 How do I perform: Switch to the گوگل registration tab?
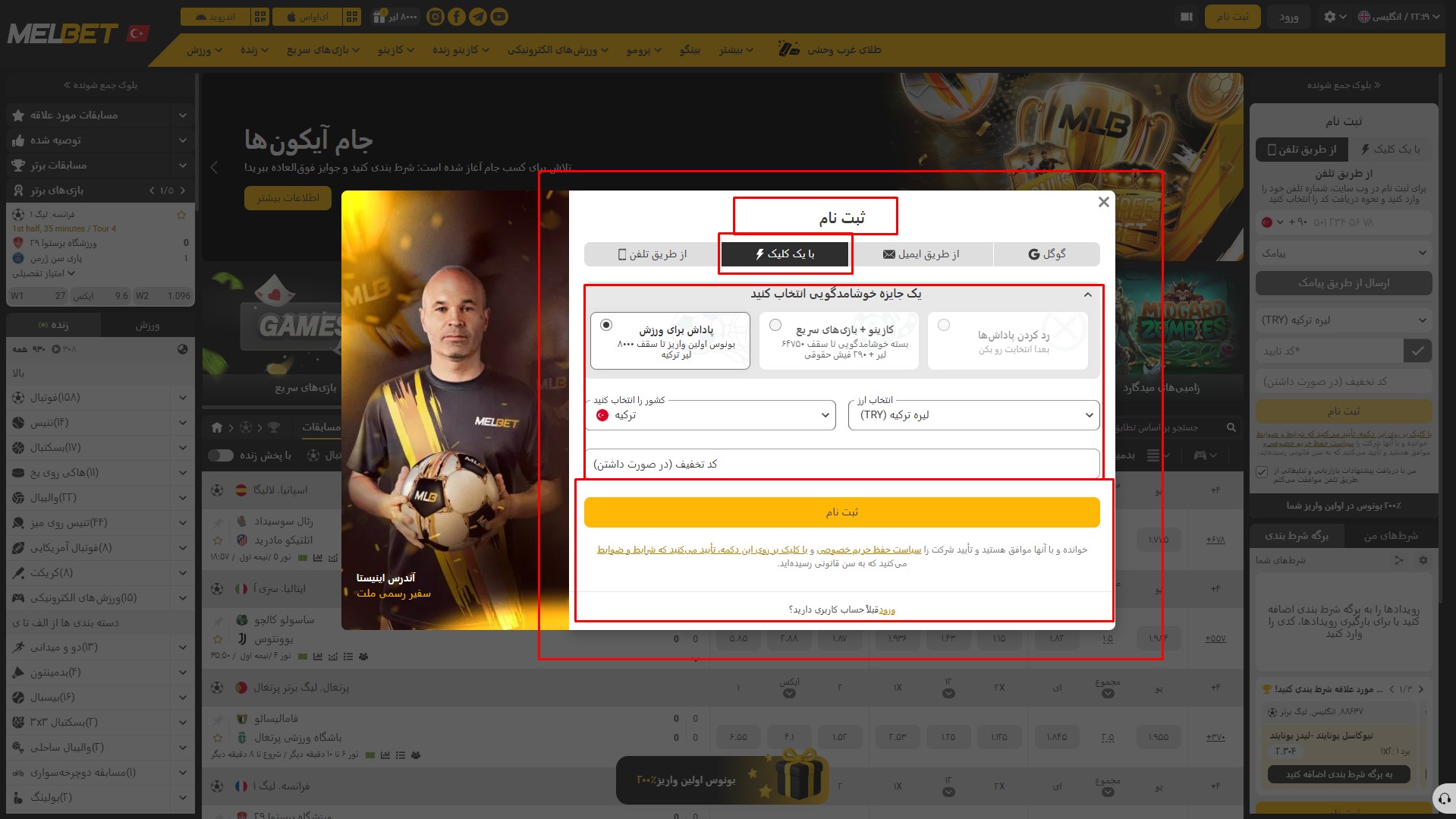(1046, 254)
